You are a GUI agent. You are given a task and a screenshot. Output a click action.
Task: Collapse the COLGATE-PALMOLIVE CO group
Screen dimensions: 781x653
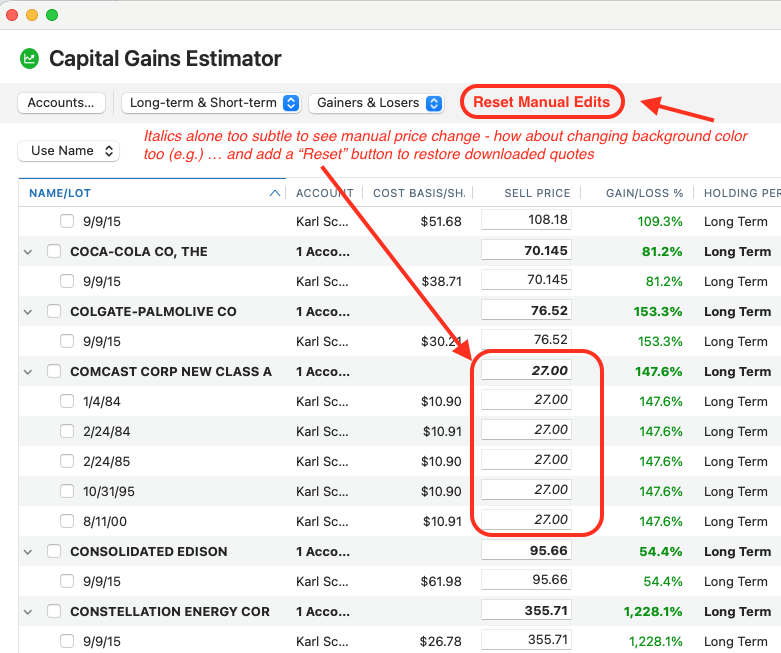coord(28,312)
